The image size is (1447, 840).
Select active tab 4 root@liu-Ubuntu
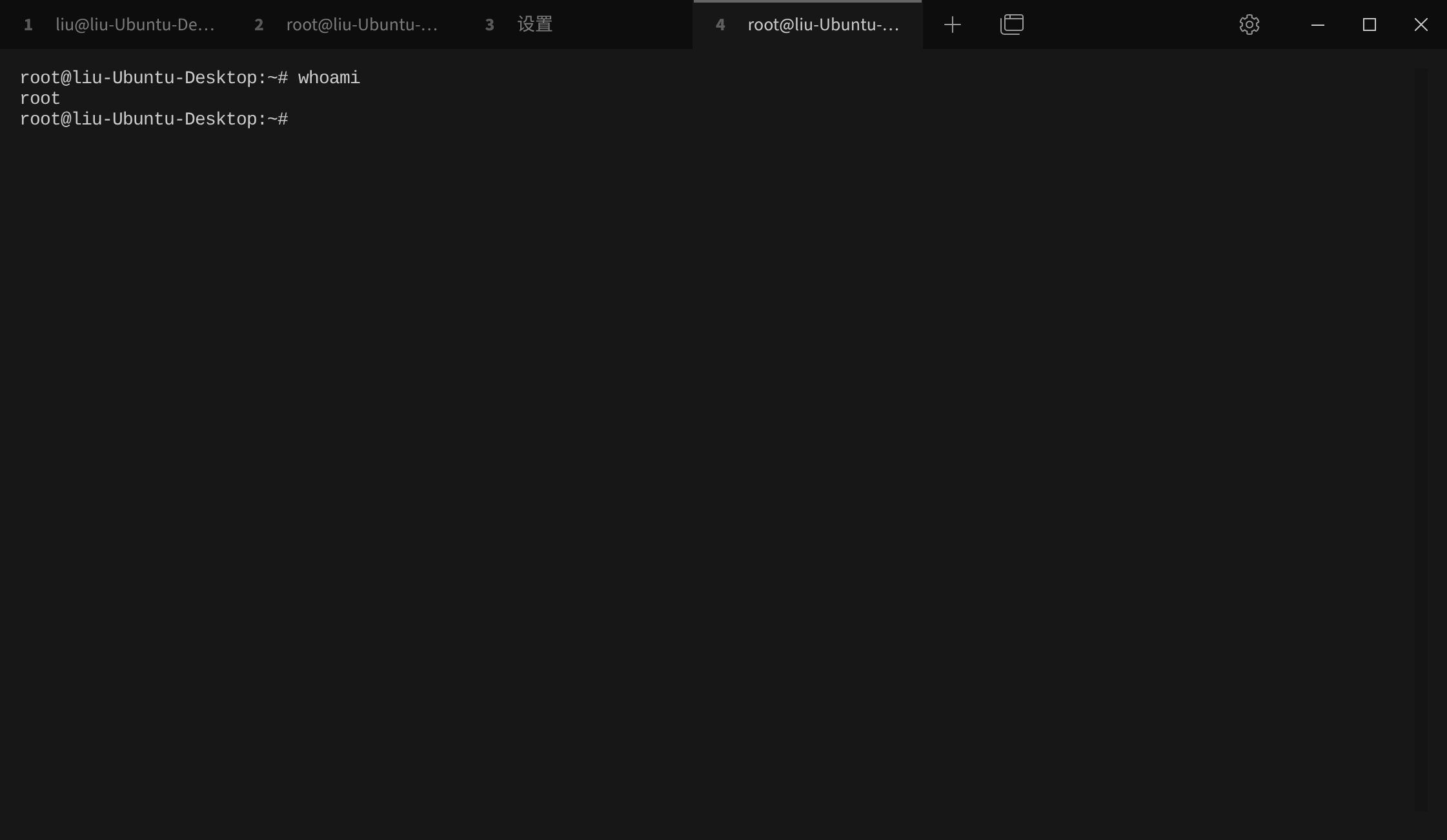click(823, 25)
